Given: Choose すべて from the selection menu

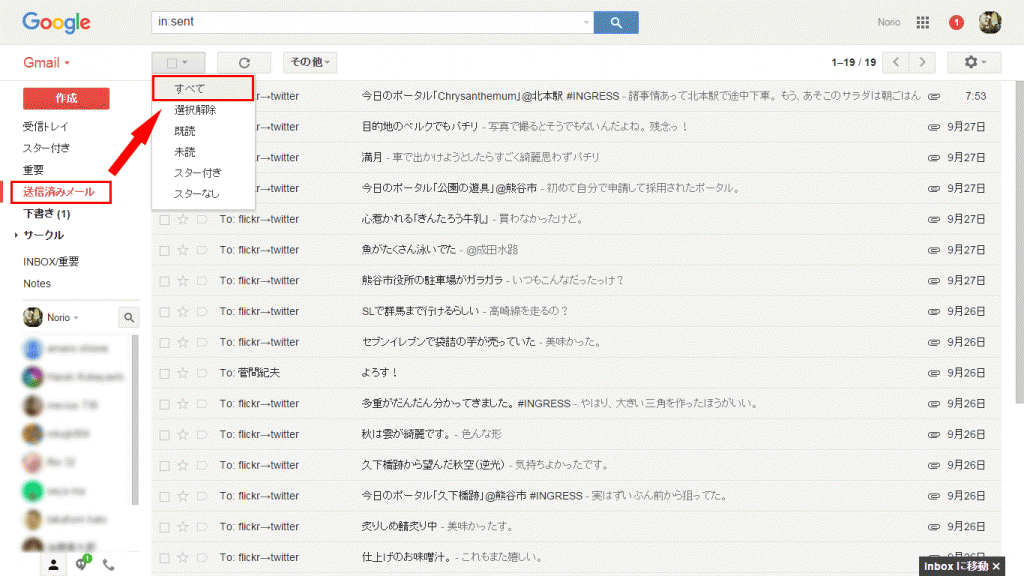Looking at the screenshot, I should point(189,89).
